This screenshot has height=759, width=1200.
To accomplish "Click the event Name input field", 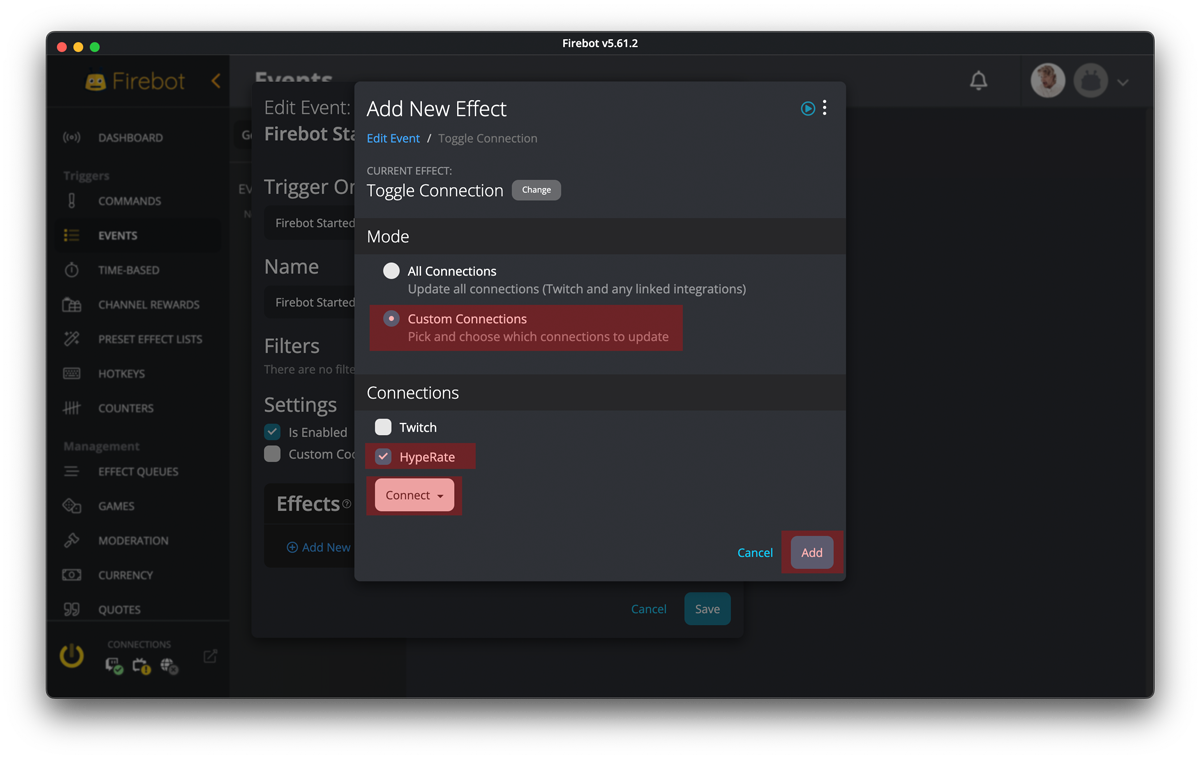I will tap(310, 302).
